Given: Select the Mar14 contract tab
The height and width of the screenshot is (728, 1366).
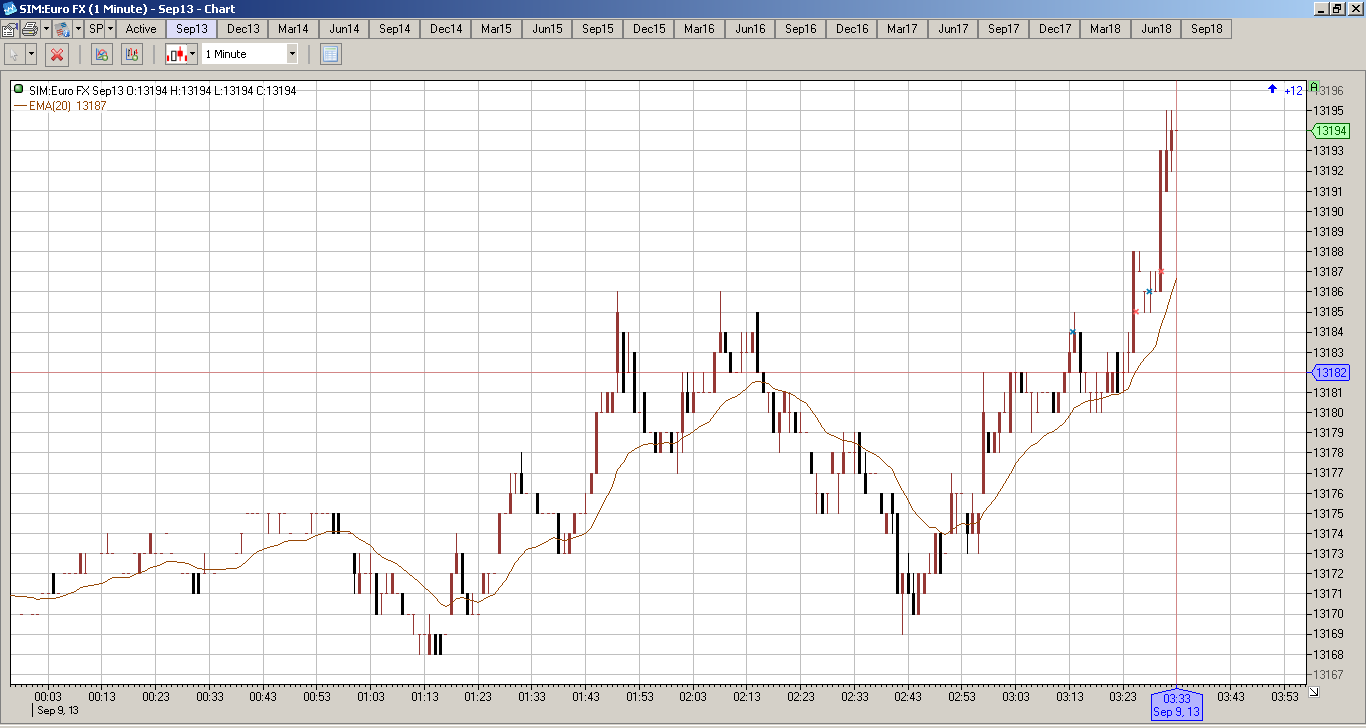Looking at the screenshot, I should pos(293,29).
